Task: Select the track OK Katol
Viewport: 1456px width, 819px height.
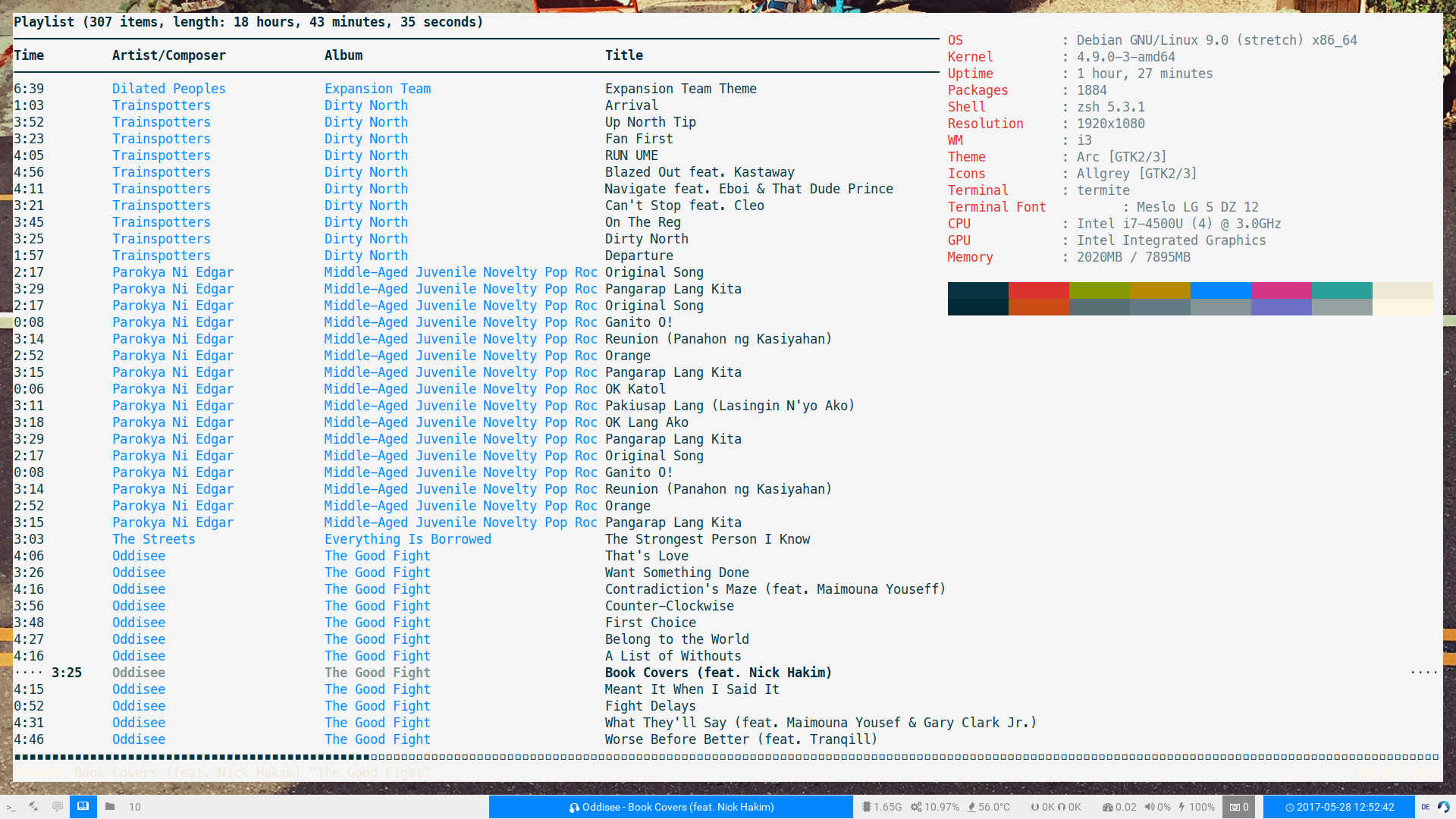Action: coord(635,389)
